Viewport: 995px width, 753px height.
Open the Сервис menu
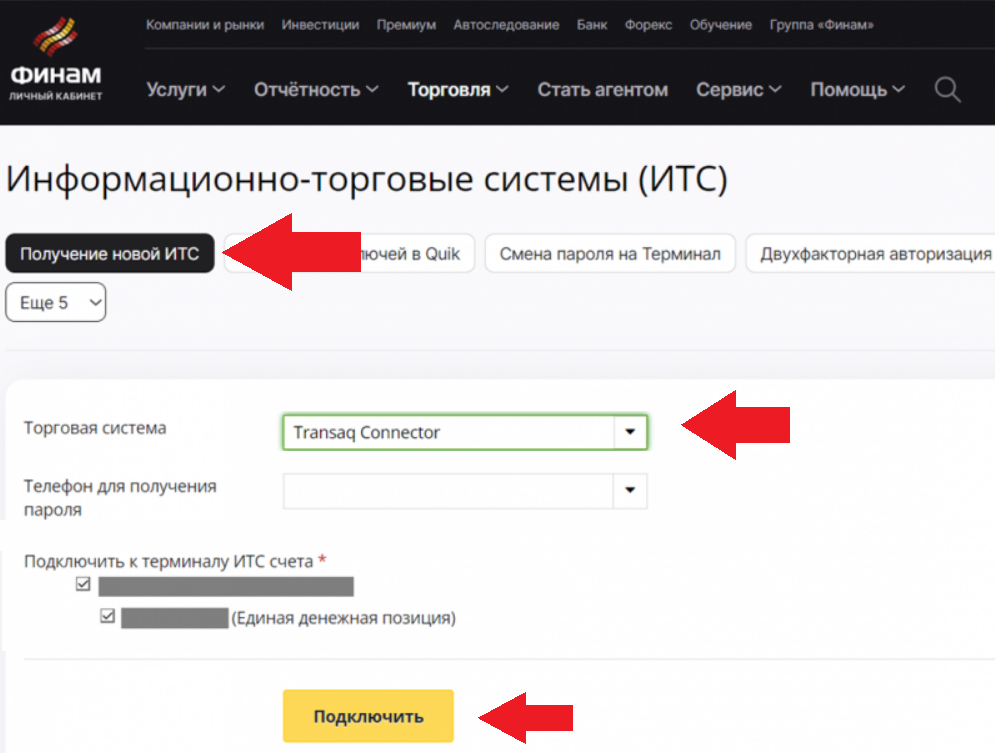click(738, 90)
